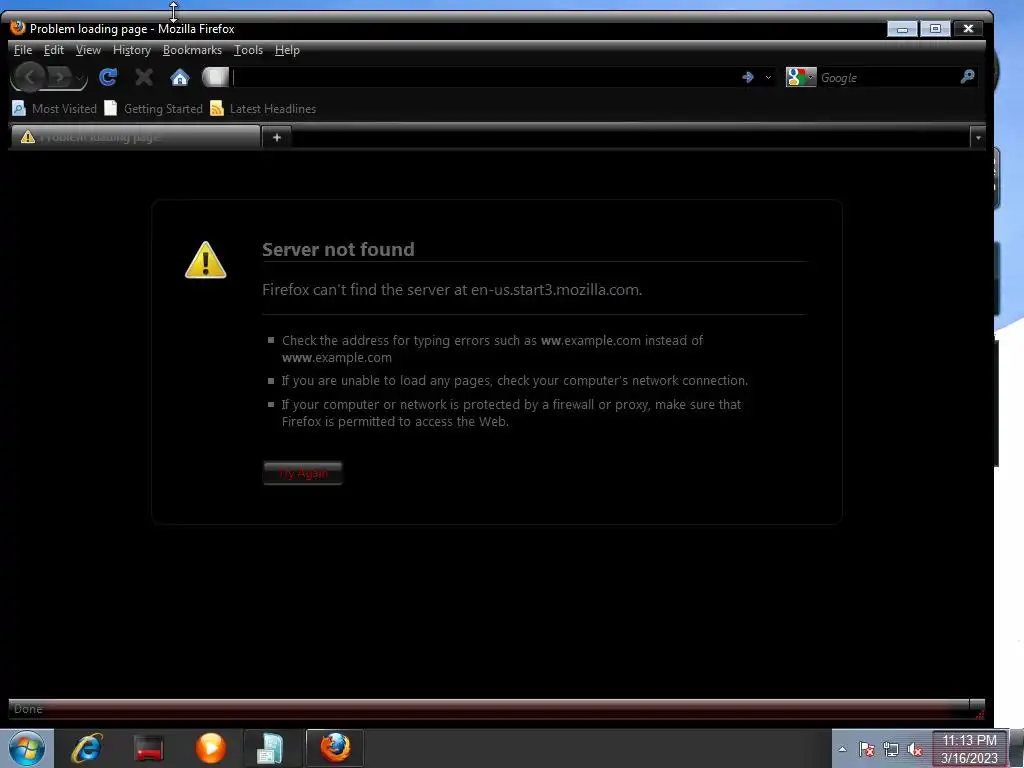Viewport: 1024px width, 768px height.
Task: Open the Google search engine selector
Action: 801,78
